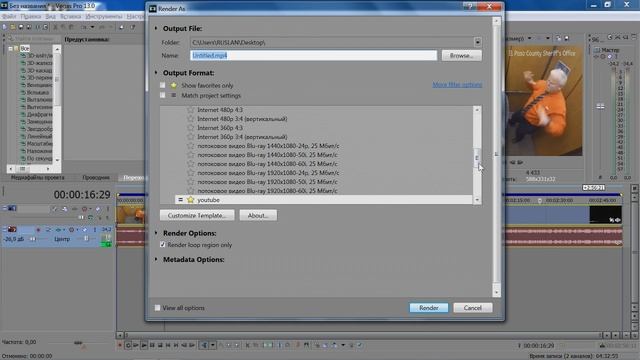
Task: Select Internet 480p 3:4 (вертикальный) template
Action: (242, 119)
